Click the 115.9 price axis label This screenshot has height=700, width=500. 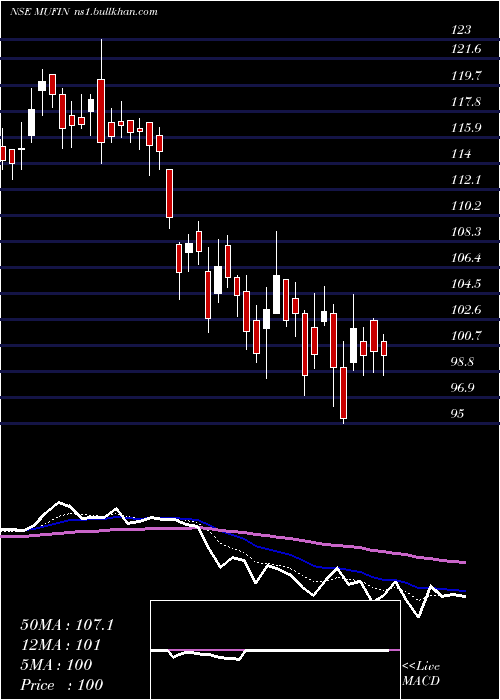click(x=466, y=128)
